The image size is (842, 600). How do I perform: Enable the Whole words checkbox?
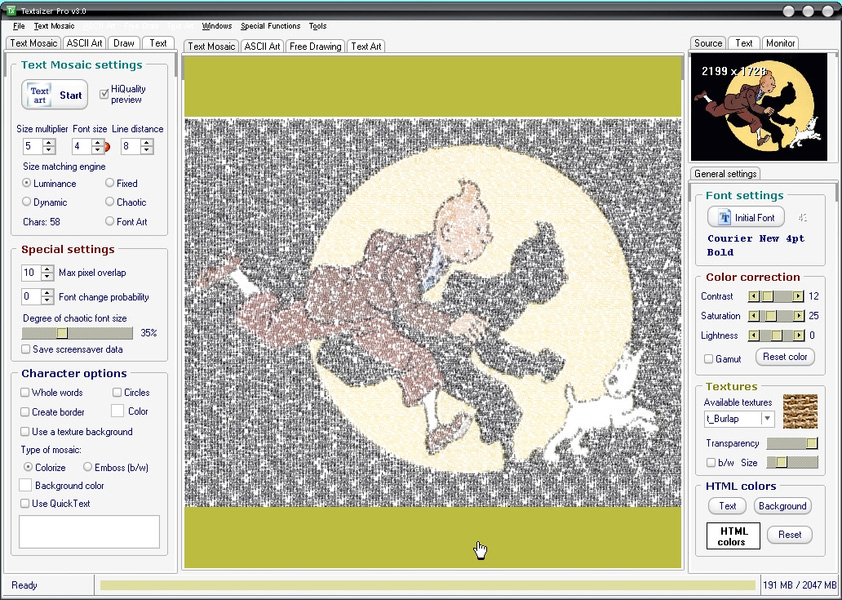pos(25,393)
